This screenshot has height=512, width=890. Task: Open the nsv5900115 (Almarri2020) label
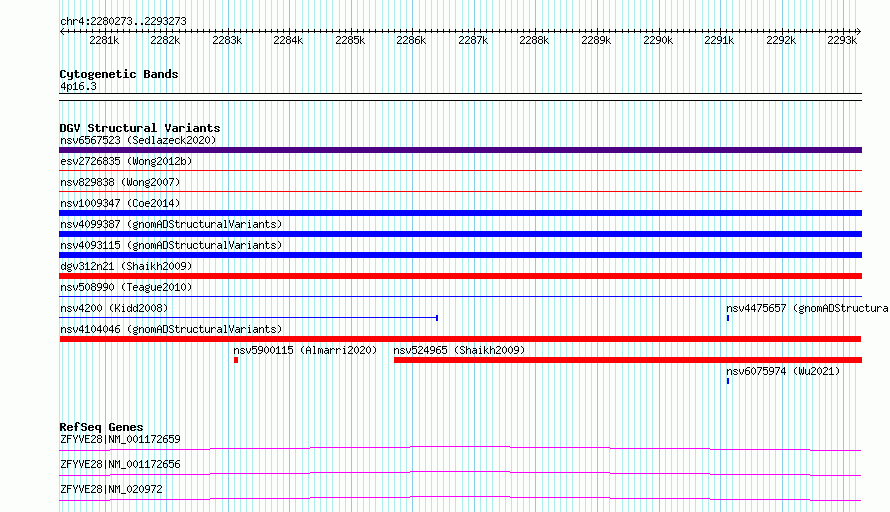pyautogui.click(x=305, y=350)
